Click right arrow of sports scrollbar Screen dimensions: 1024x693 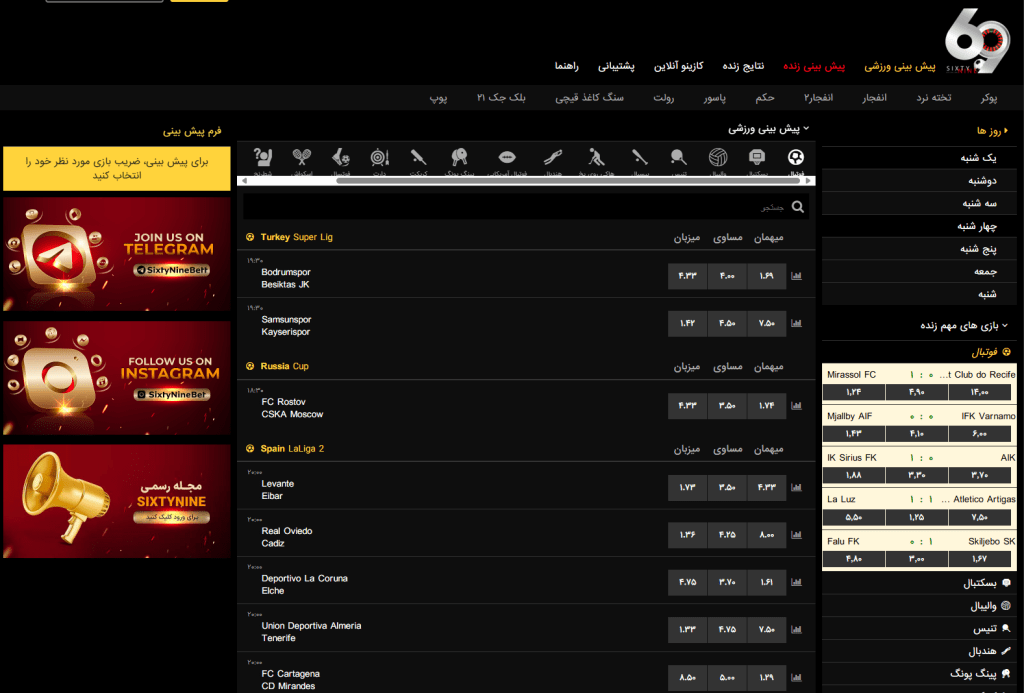[x=808, y=181]
